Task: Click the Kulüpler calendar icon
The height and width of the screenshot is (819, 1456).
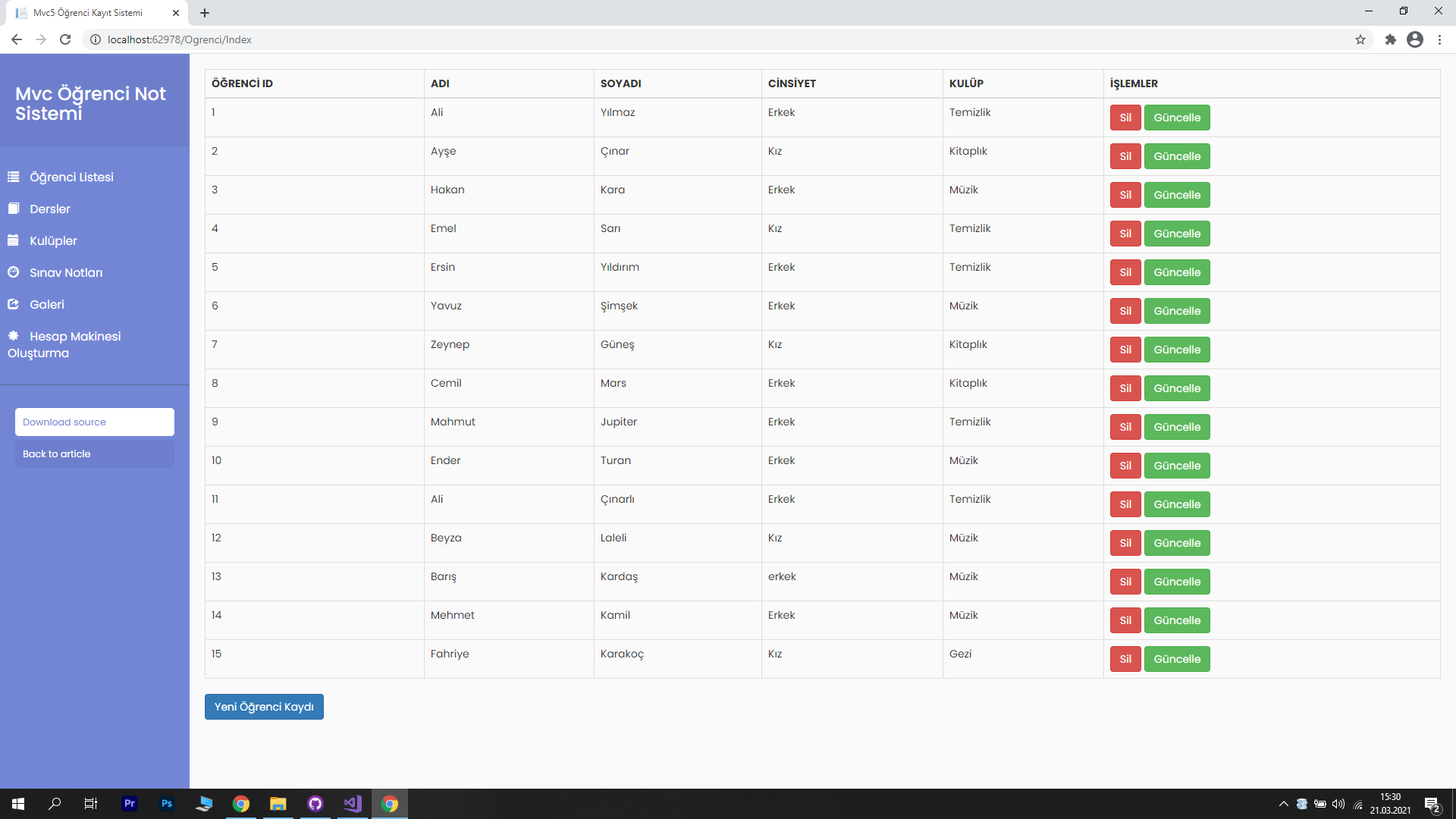Action: (13, 240)
